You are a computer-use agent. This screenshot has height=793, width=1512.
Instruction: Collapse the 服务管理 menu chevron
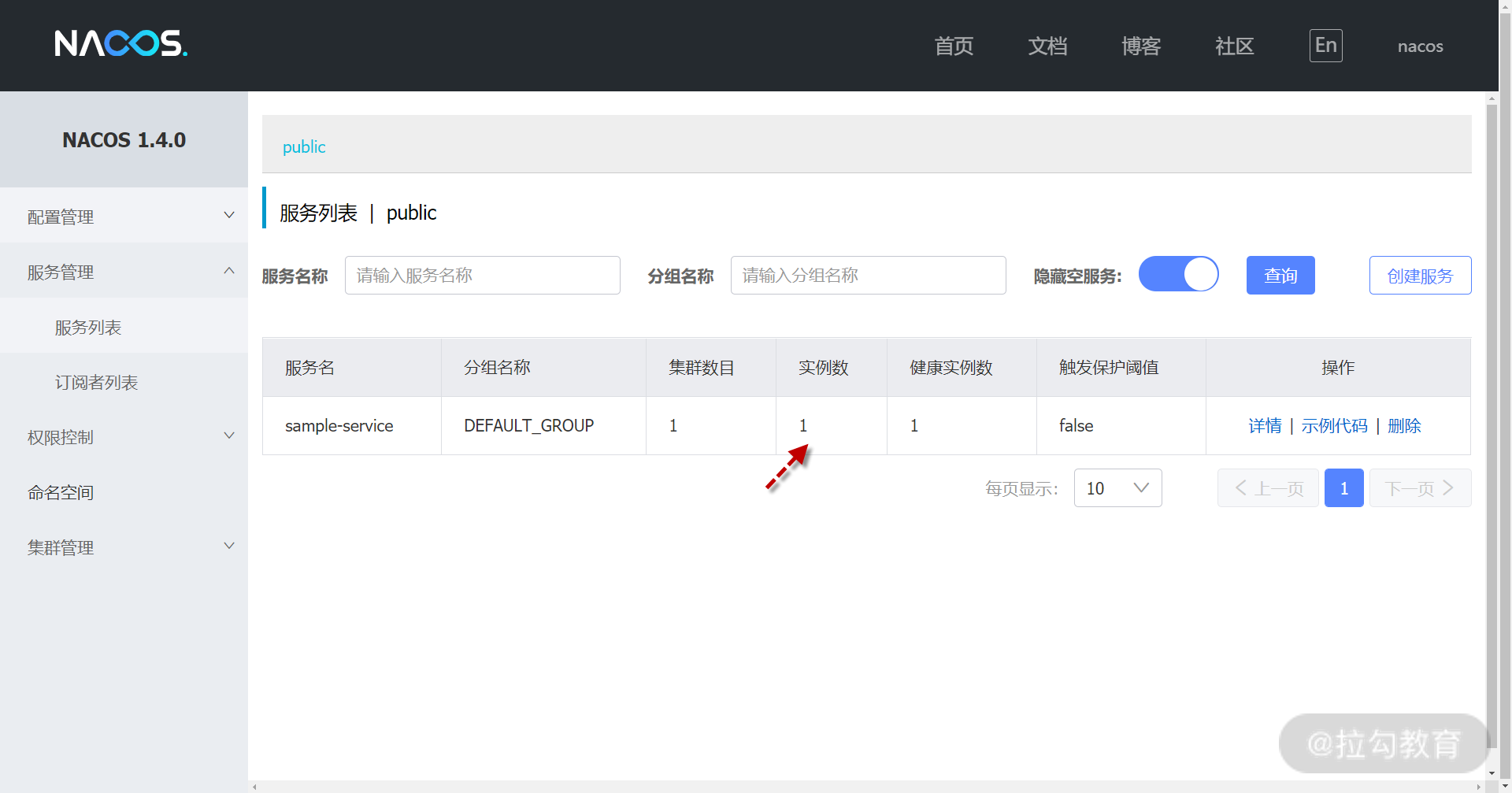pyautogui.click(x=229, y=271)
